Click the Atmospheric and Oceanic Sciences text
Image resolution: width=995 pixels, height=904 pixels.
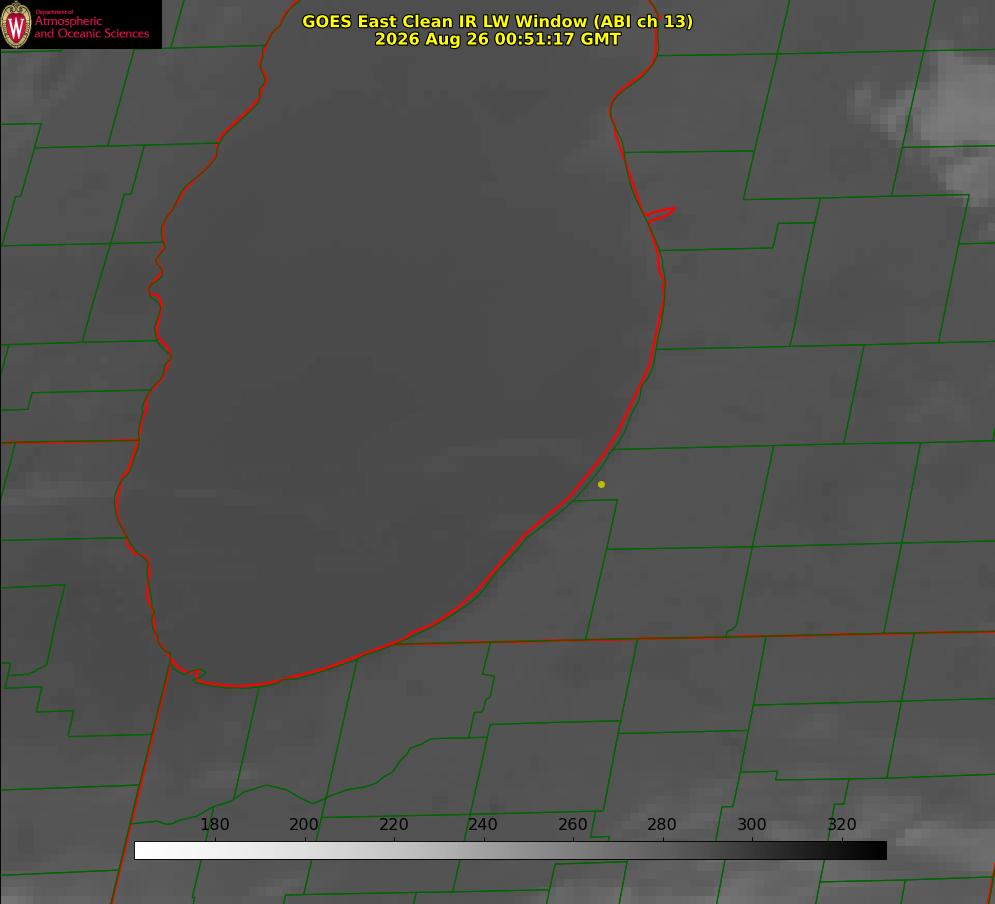[x=91, y=27]
